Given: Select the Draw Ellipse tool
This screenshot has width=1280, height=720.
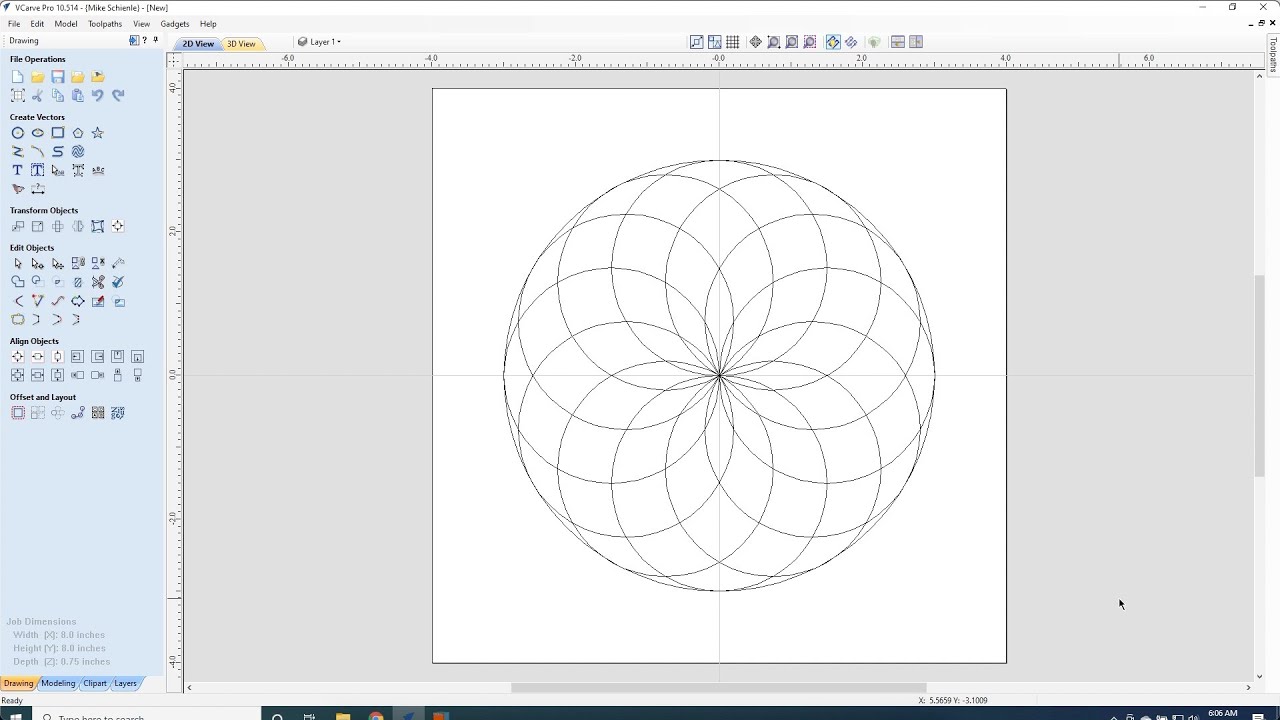Looking at the screenshot, I should pyautogui.click(x=37, y=133).
